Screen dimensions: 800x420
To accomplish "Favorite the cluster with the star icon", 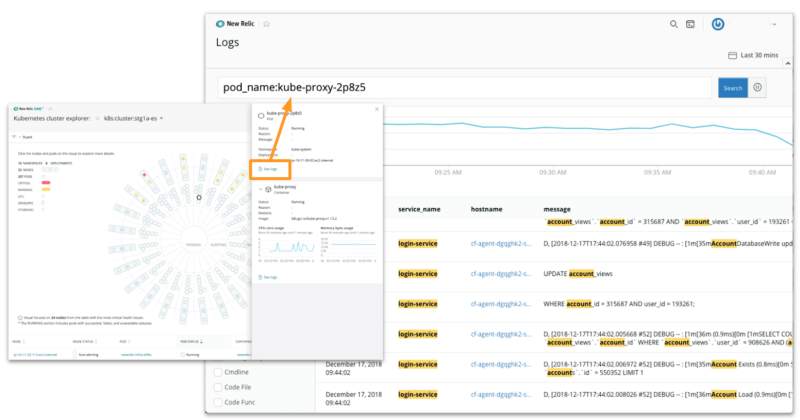I will click(97, 118).
